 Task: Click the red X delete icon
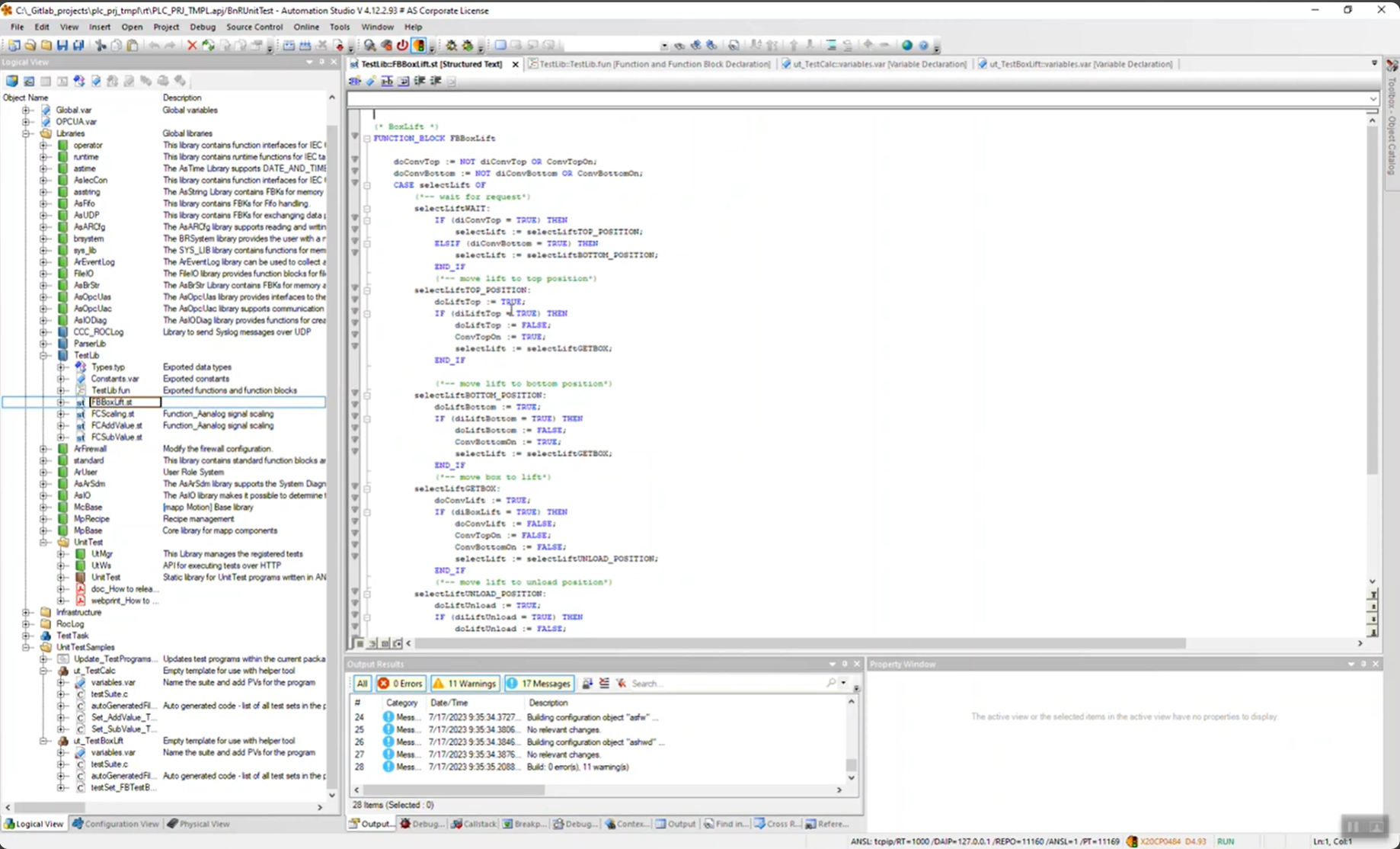pyautogui.click(x=192, y=46)
